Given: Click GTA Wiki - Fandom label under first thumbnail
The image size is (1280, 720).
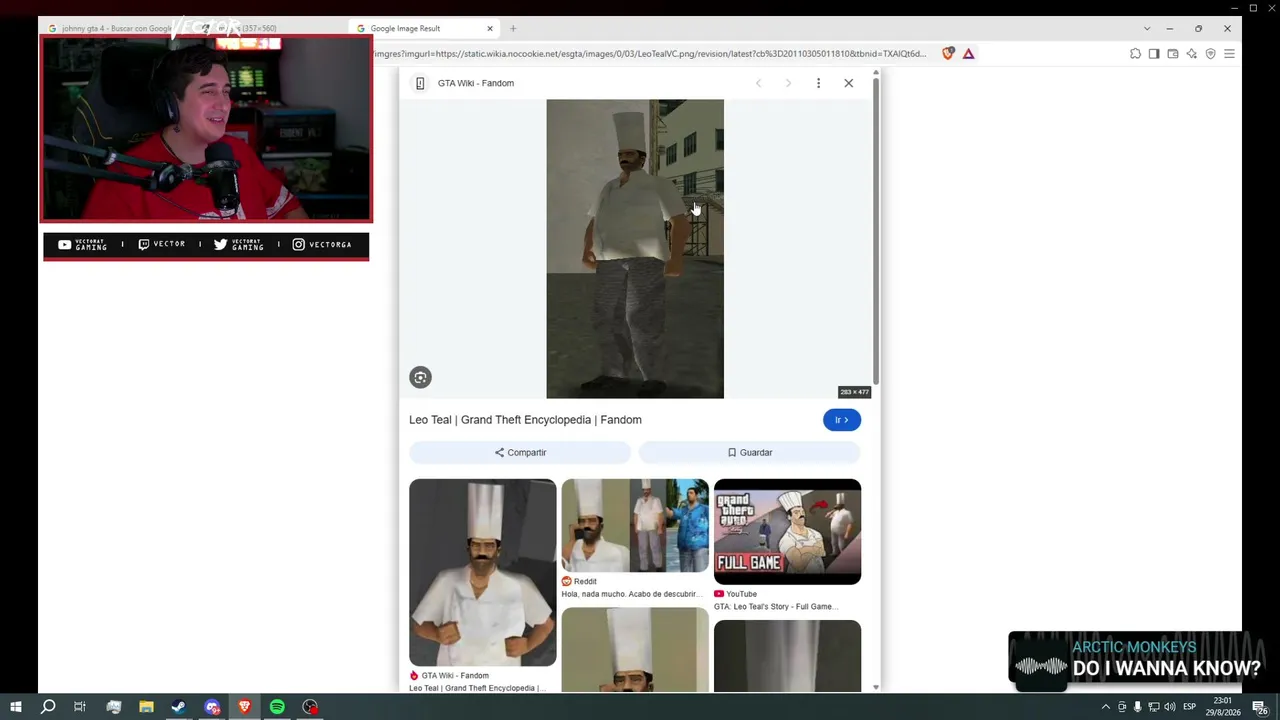Looking at the screenshot, I should pos(449,676).
